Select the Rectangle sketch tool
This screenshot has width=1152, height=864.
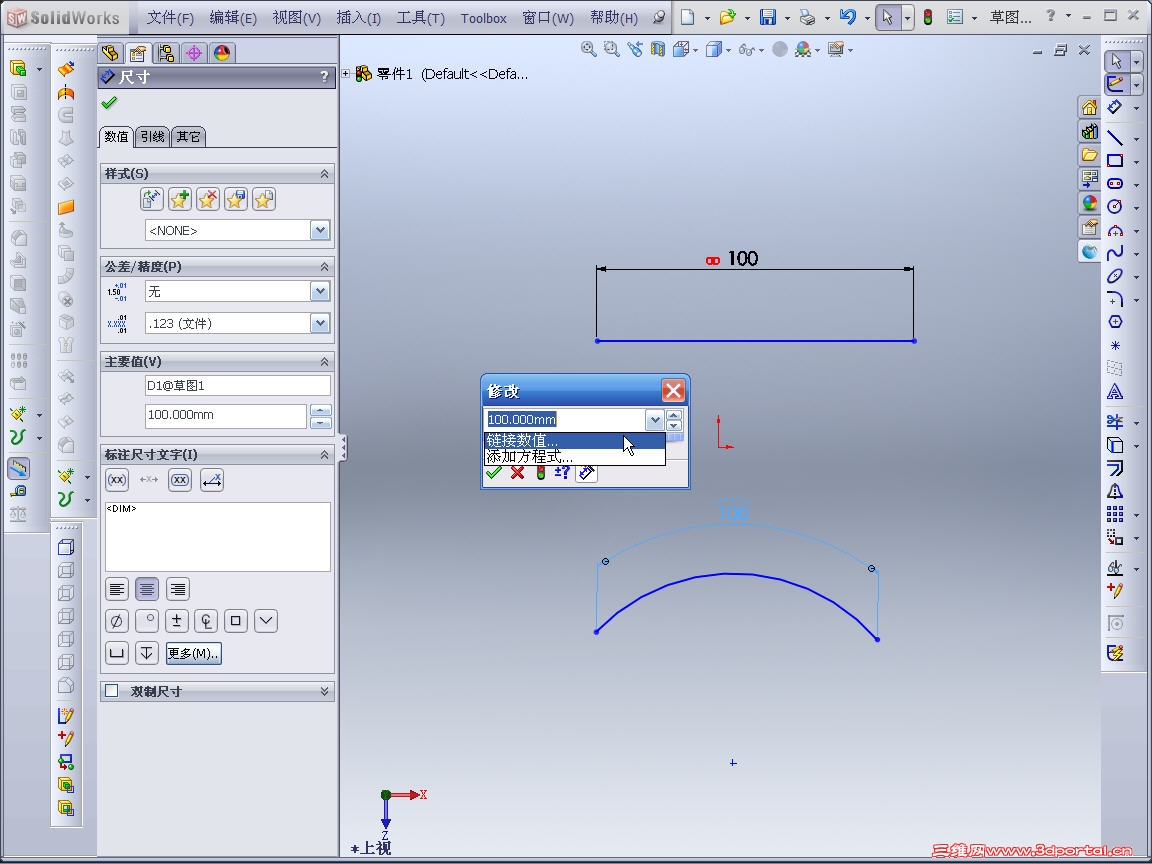pyautogui.click(x=1115, y=160)
